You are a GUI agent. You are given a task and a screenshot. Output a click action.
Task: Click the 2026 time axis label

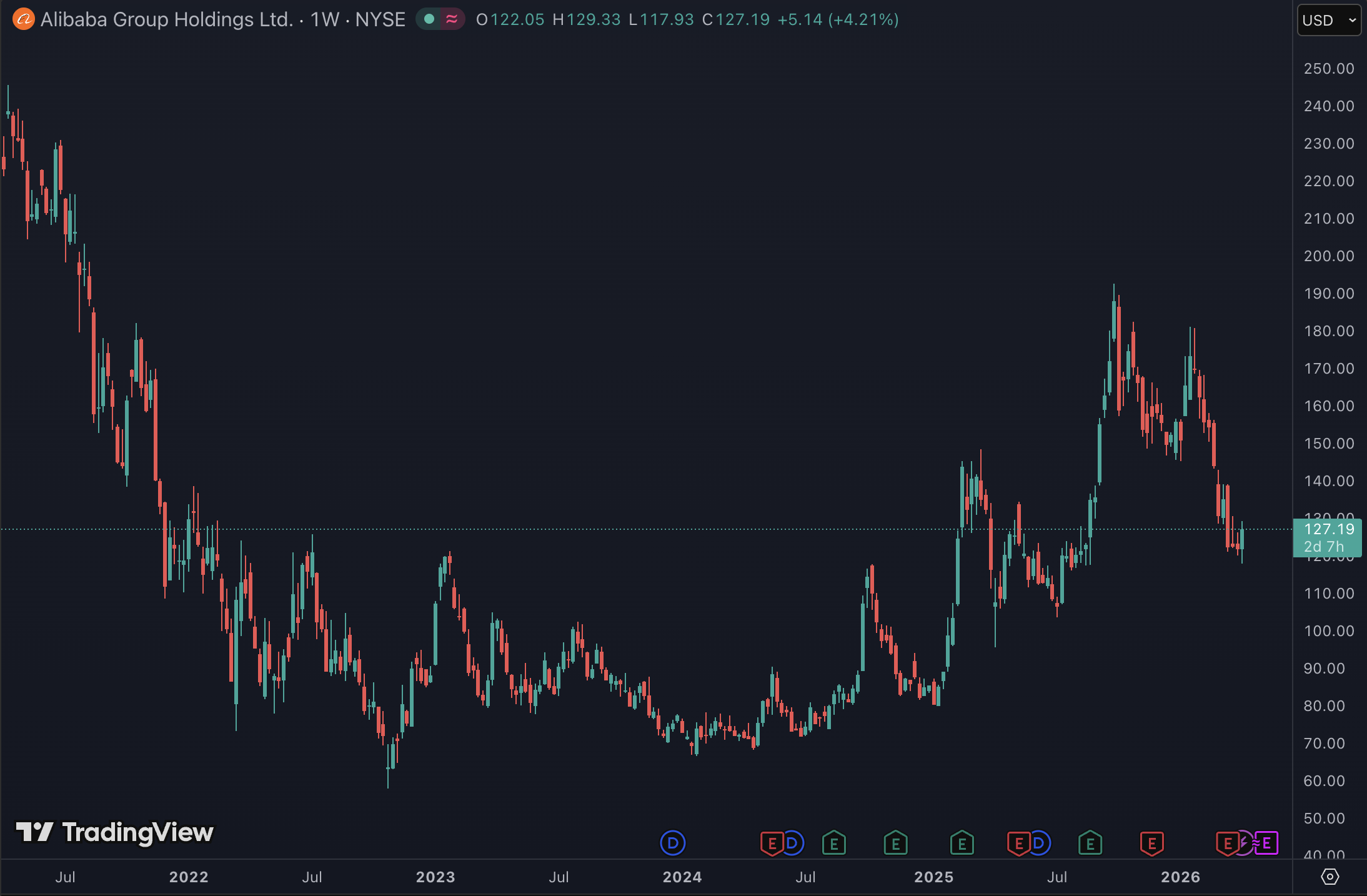click(1181, 877)
